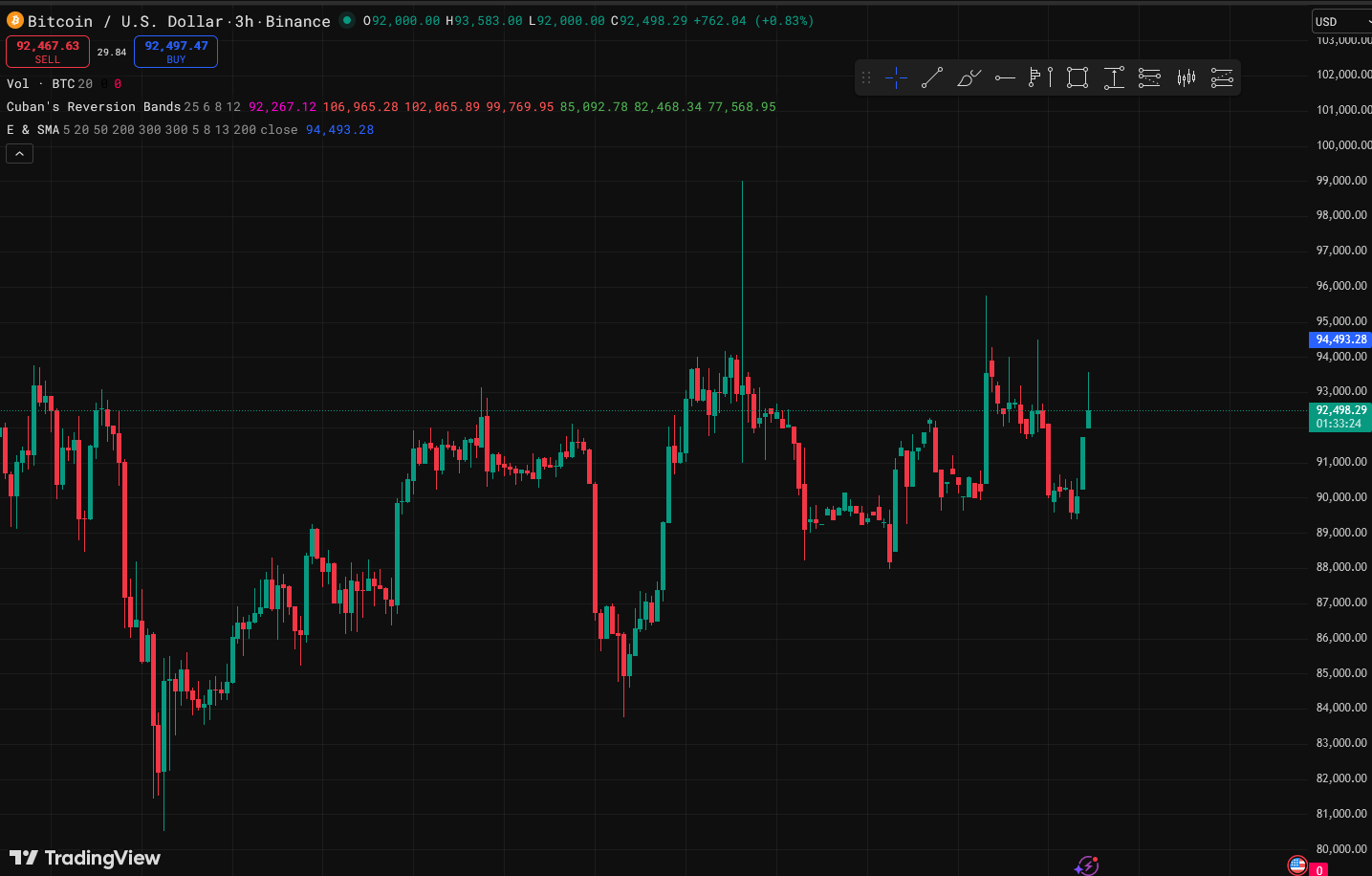Click the close value C92,498.29
Image resolution: width=1372 pixels, height=876 pixels.
click(x=649, y=21)
